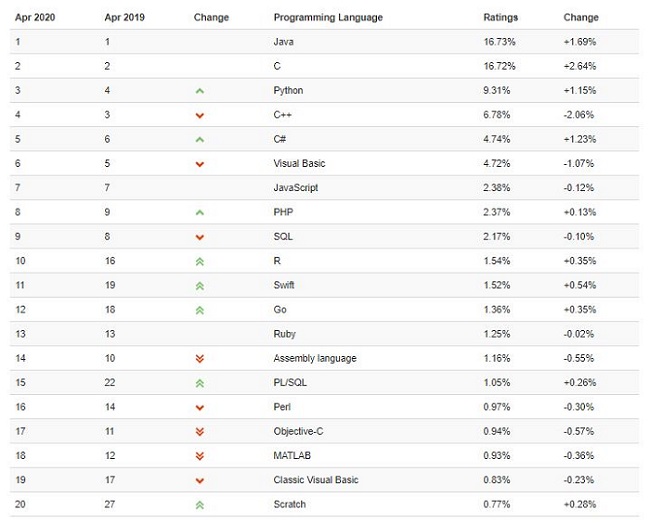Click the green up arrow in Python row
The height and width of the screenshot is (523, 650).
pyautogui.click(x=200, y=91)
